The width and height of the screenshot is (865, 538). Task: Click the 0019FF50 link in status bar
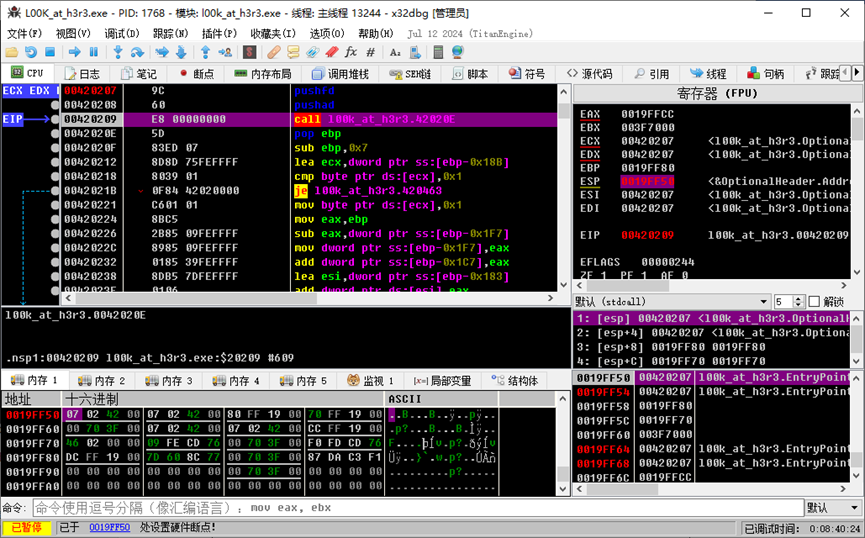pyautogui.click(x=109, y=527)
